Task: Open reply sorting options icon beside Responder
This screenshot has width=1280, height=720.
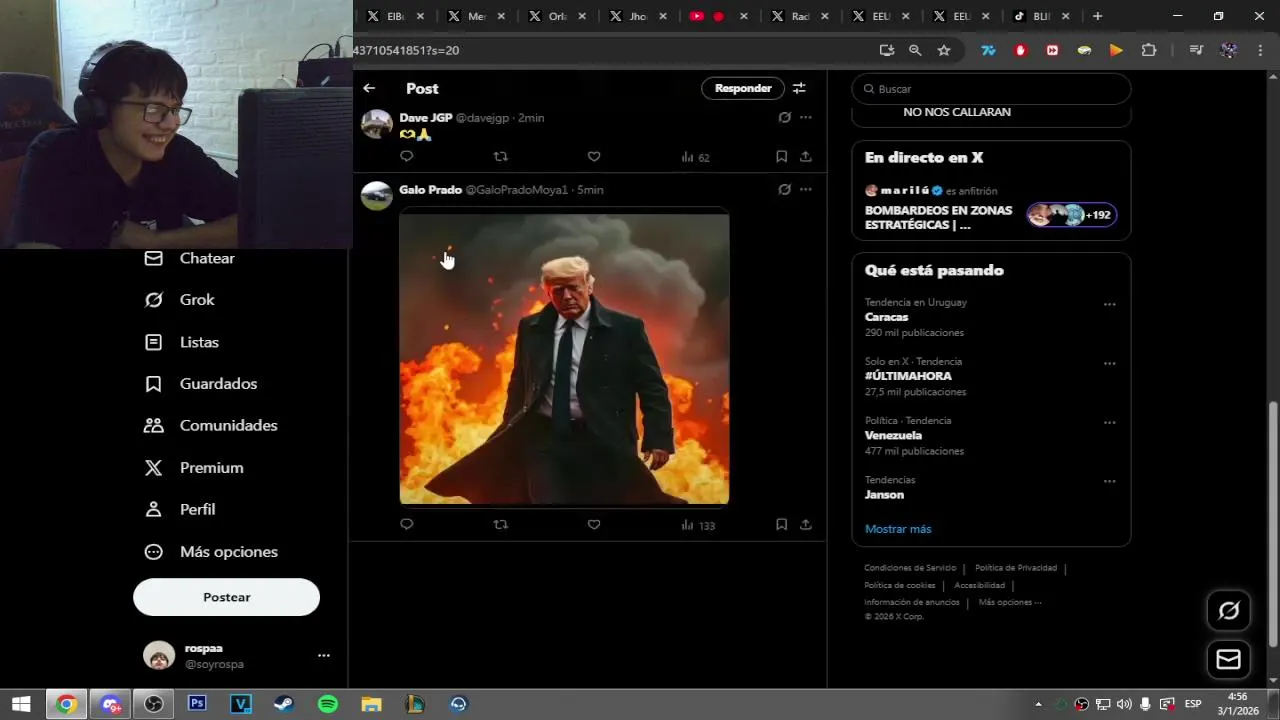Action: pyautogui.click(x=799, y=88)
